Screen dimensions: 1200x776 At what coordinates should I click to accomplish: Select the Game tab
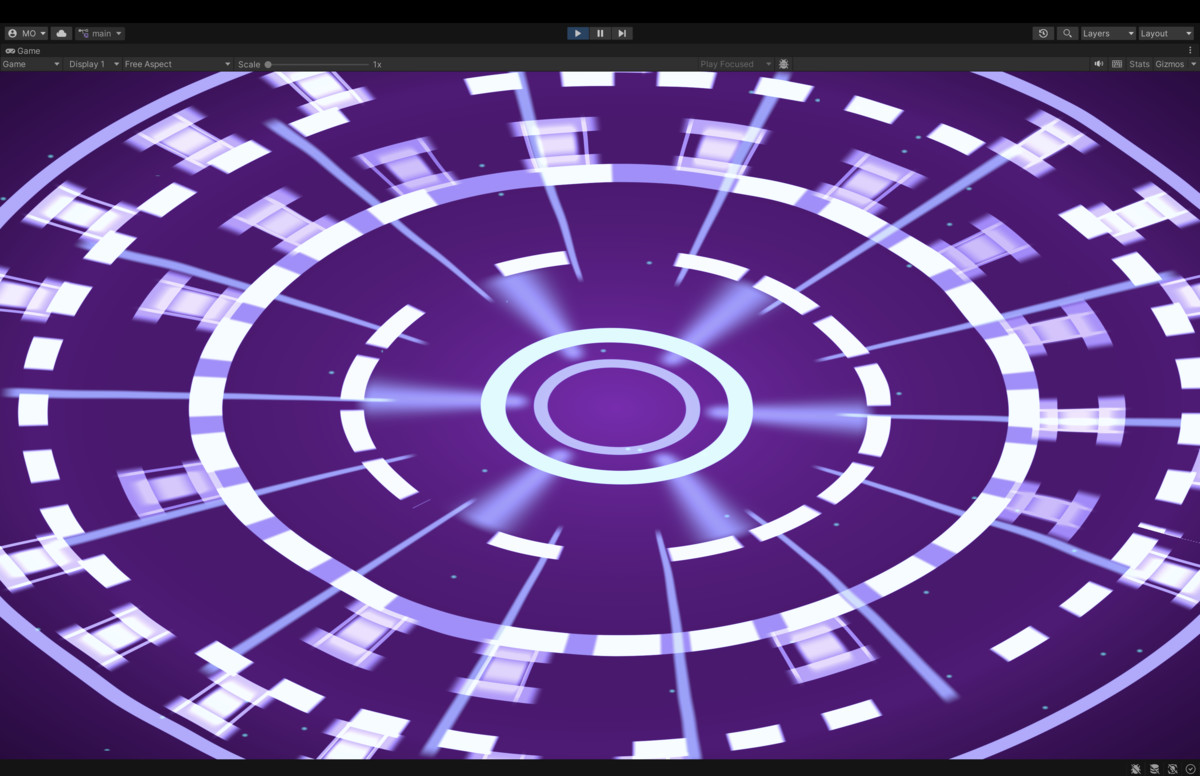(x=23, y=50)
